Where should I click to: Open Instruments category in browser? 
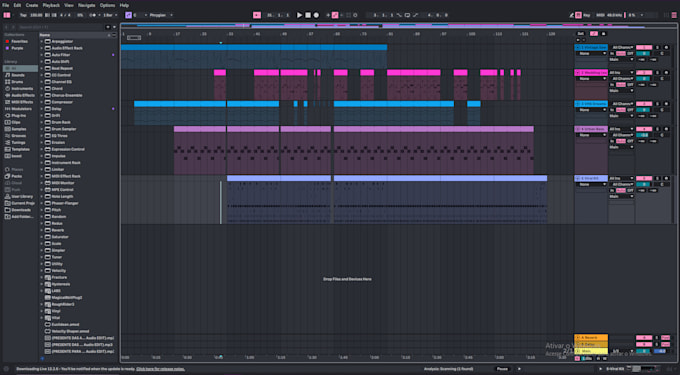point(22,88)
